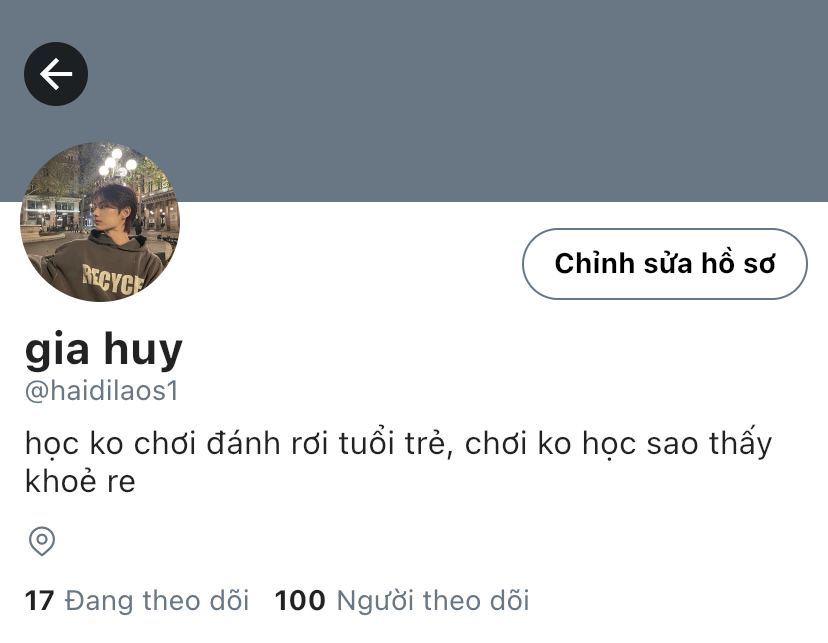This screenshot has width=828, height=643.
Task: Open the profile avatar photo
Action: click(x=100, y=222)
